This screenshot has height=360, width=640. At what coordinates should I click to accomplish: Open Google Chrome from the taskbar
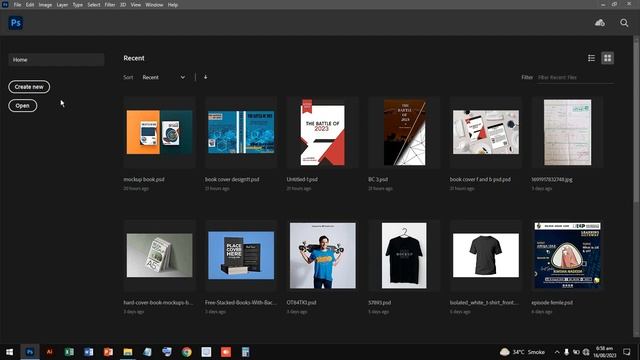click(x=187, y=352)
